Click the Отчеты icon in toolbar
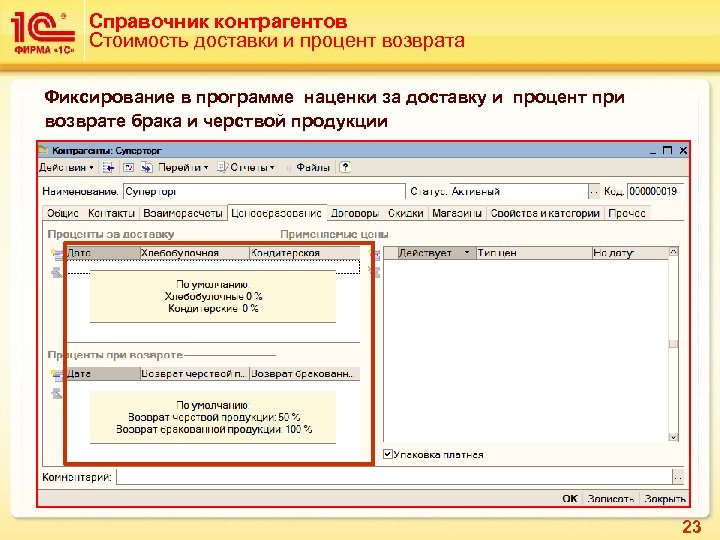The height and width of the screenshot is (540, 720). click(222, 168)
